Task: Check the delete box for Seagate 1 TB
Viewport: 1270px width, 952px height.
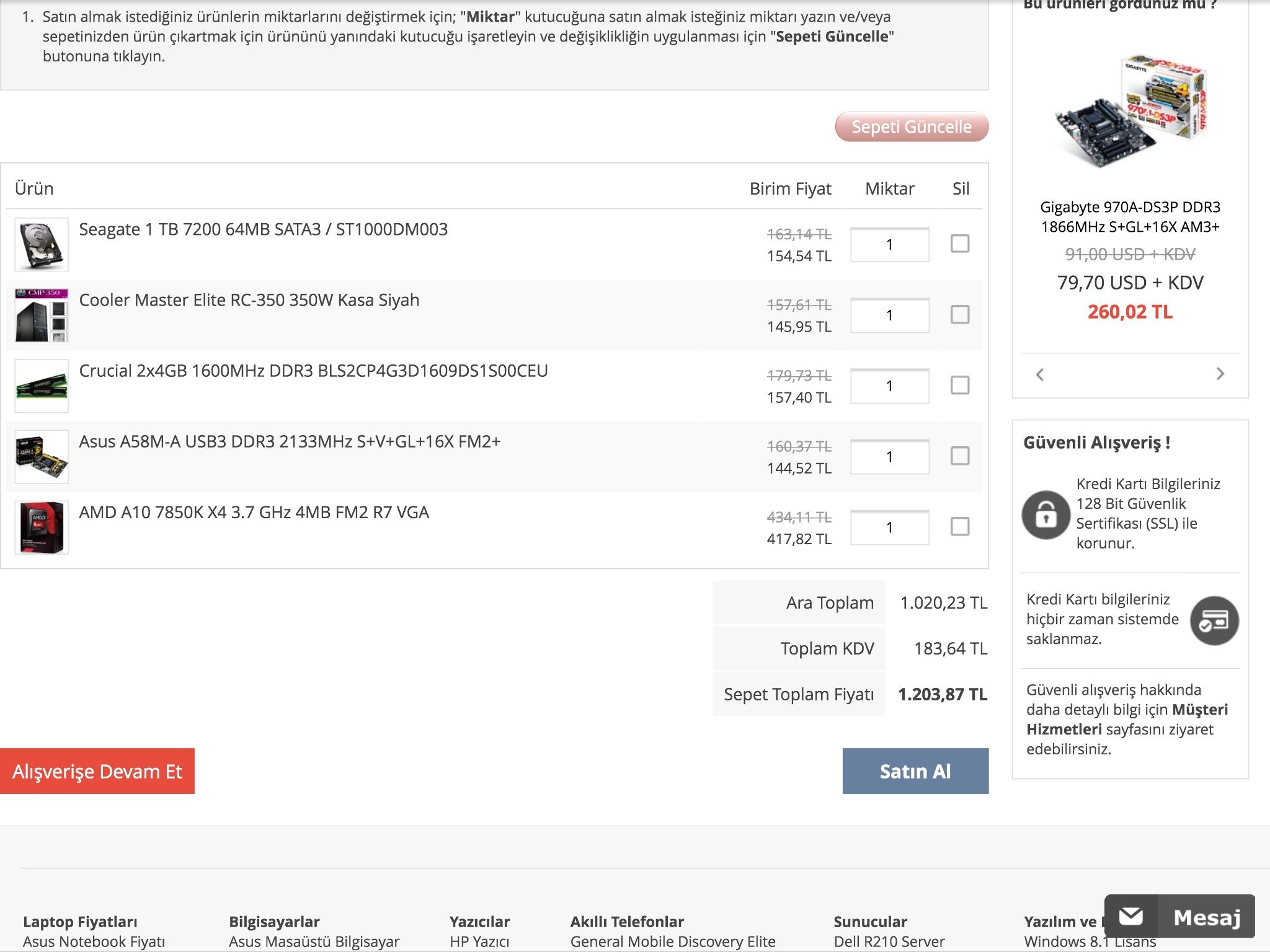Action: [x=959, y=244]
